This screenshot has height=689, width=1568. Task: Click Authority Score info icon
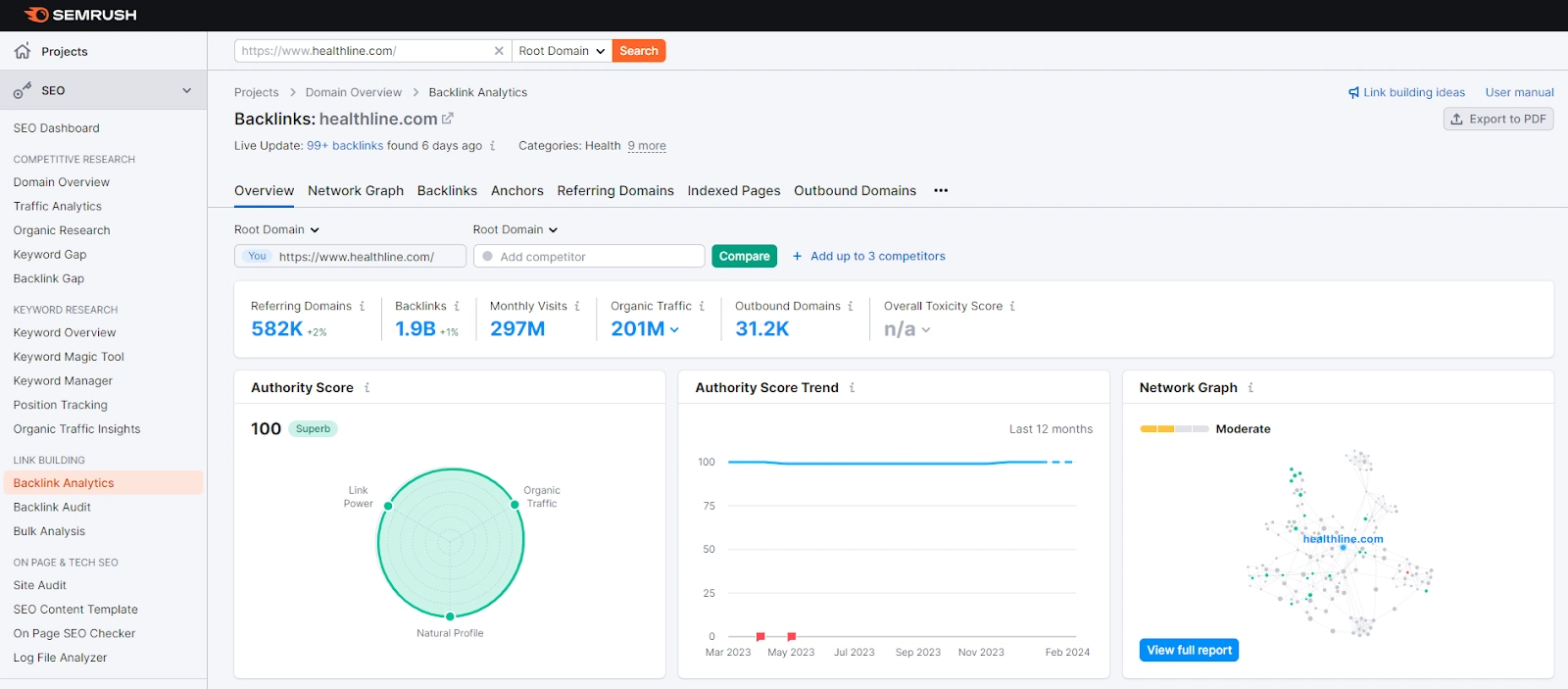(367, 388)
